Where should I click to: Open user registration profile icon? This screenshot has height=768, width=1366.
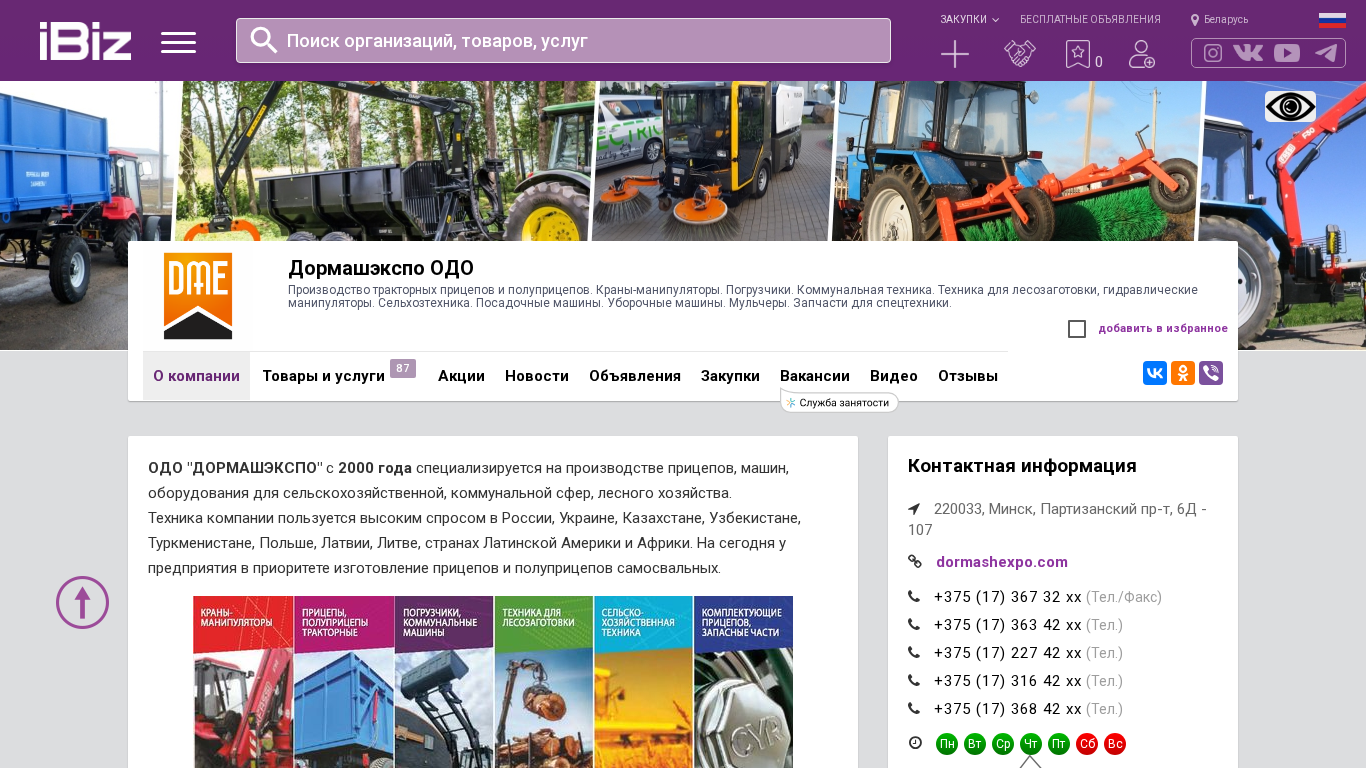pos(1142,54)
